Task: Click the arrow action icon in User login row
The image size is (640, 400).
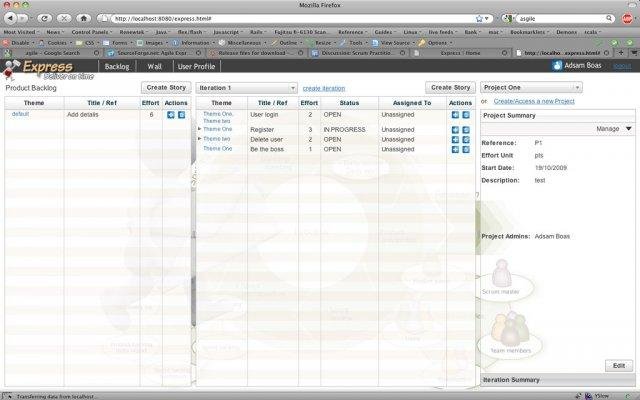Action: point(455,115)
